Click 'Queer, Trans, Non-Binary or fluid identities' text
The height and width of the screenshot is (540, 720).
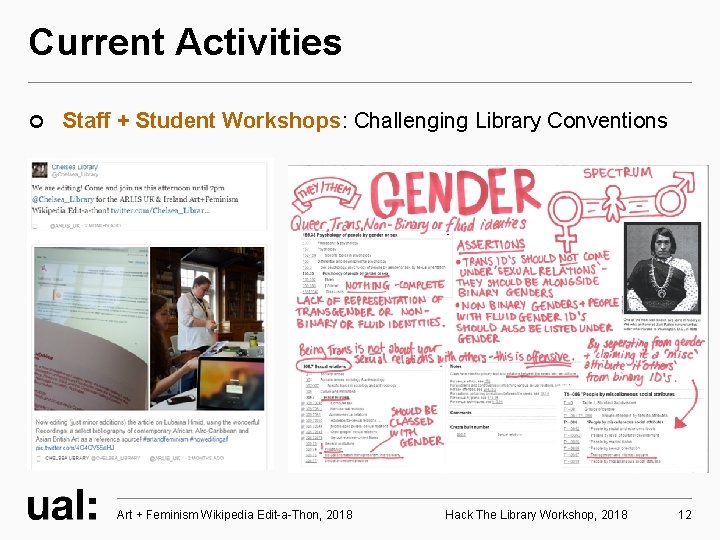[408, 224]
